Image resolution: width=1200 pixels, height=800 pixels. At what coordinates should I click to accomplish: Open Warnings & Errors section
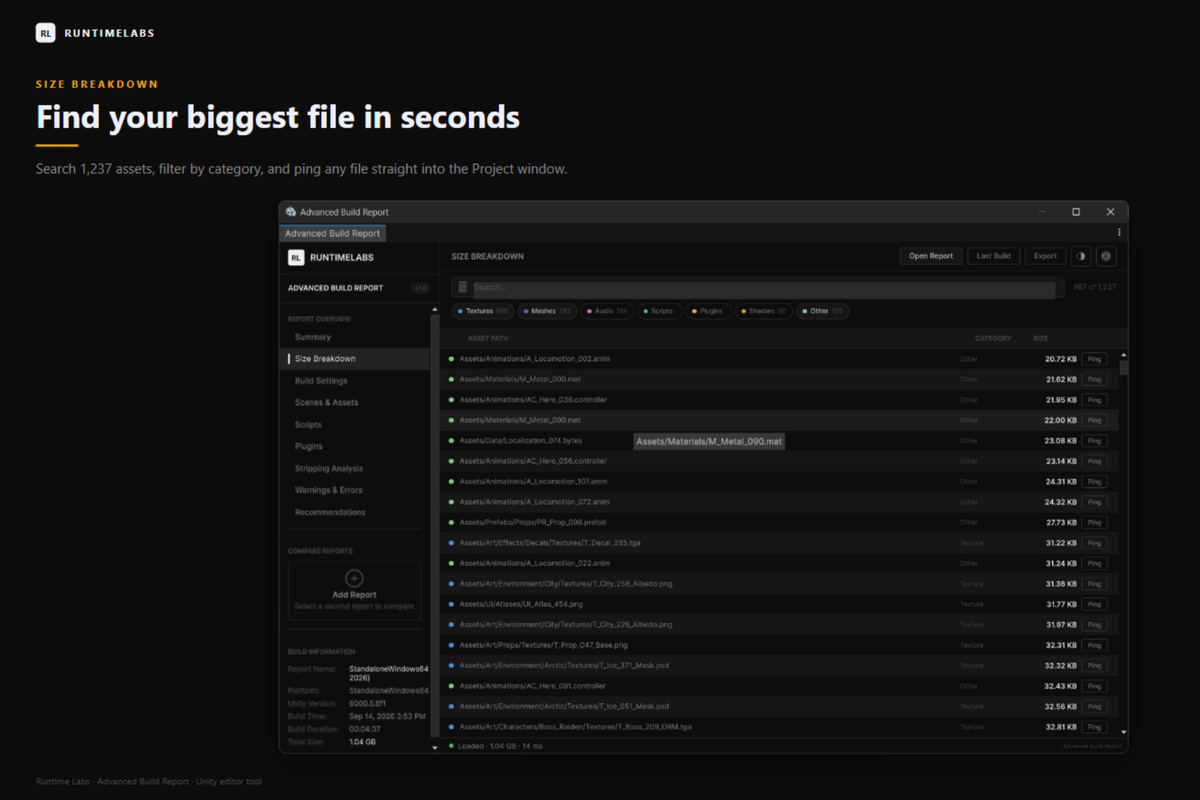355,490
